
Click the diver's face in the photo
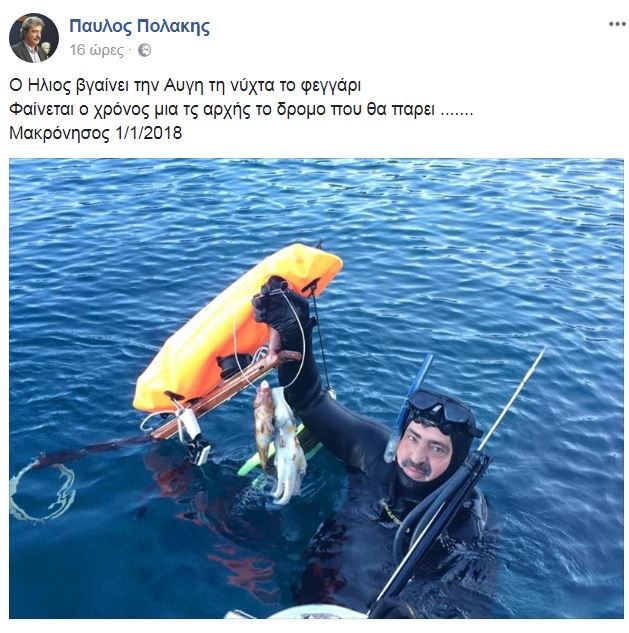[x=424, y=452]
